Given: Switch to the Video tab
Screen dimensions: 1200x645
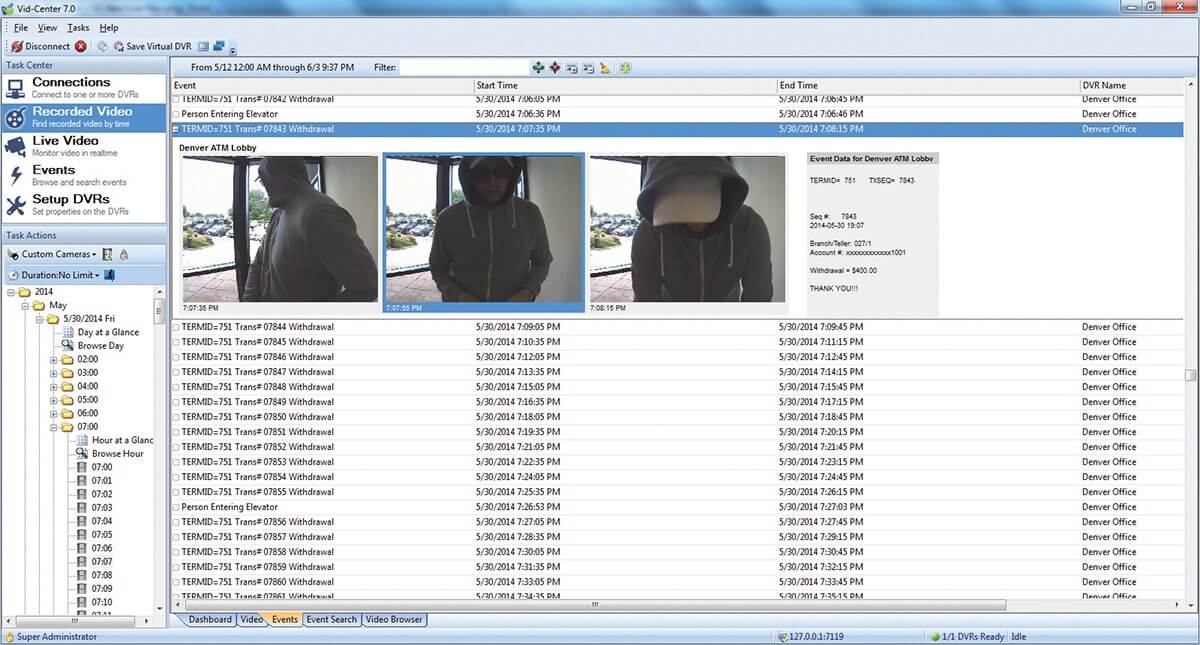Looking at the screenshot, I should 252,620.
